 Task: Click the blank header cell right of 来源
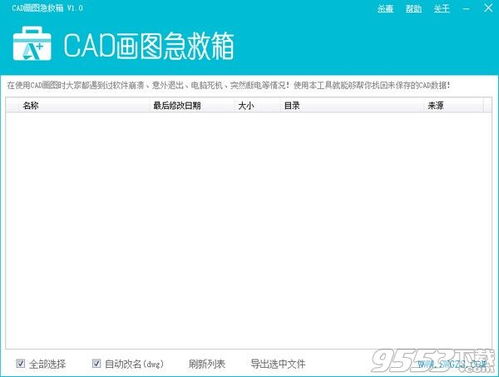point(487,106)
